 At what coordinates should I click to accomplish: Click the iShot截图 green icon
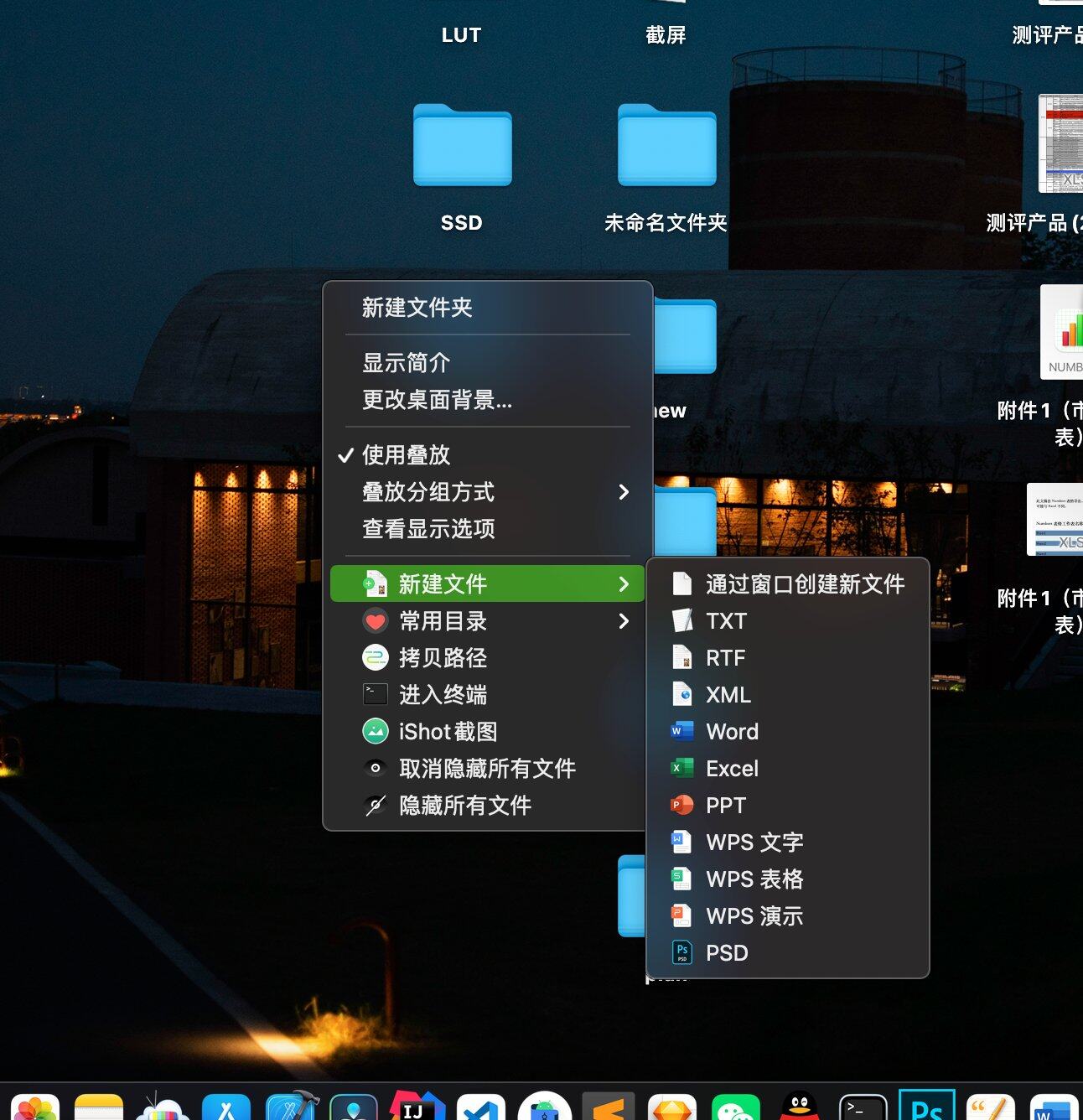click(x=375, y=732)
